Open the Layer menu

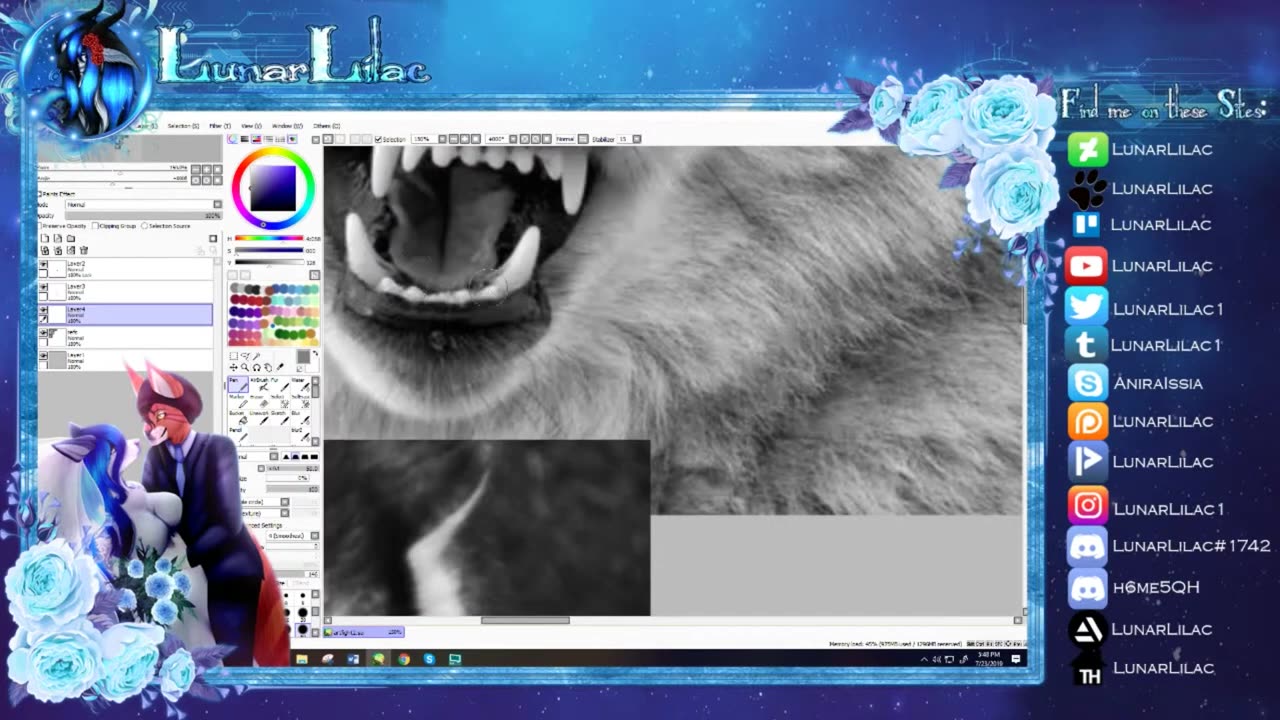pyautogui.click(x=146, y=126)
